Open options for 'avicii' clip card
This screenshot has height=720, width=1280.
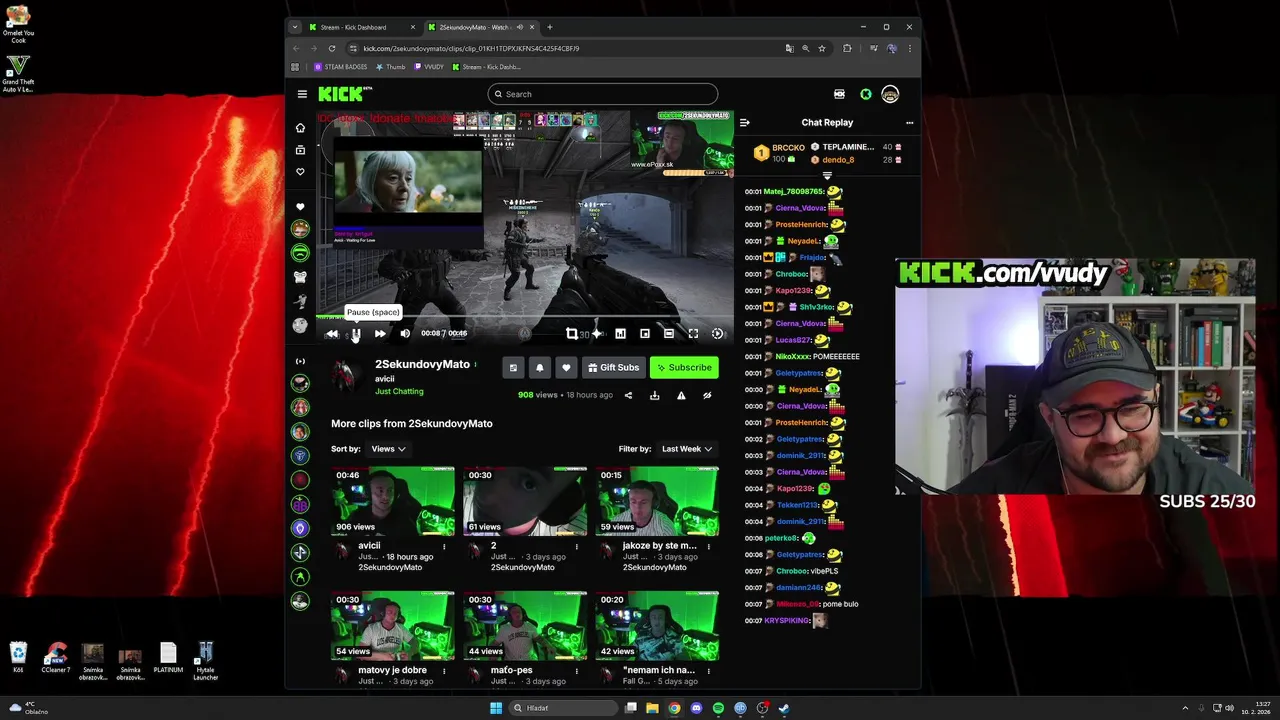(x=444, y=547)
